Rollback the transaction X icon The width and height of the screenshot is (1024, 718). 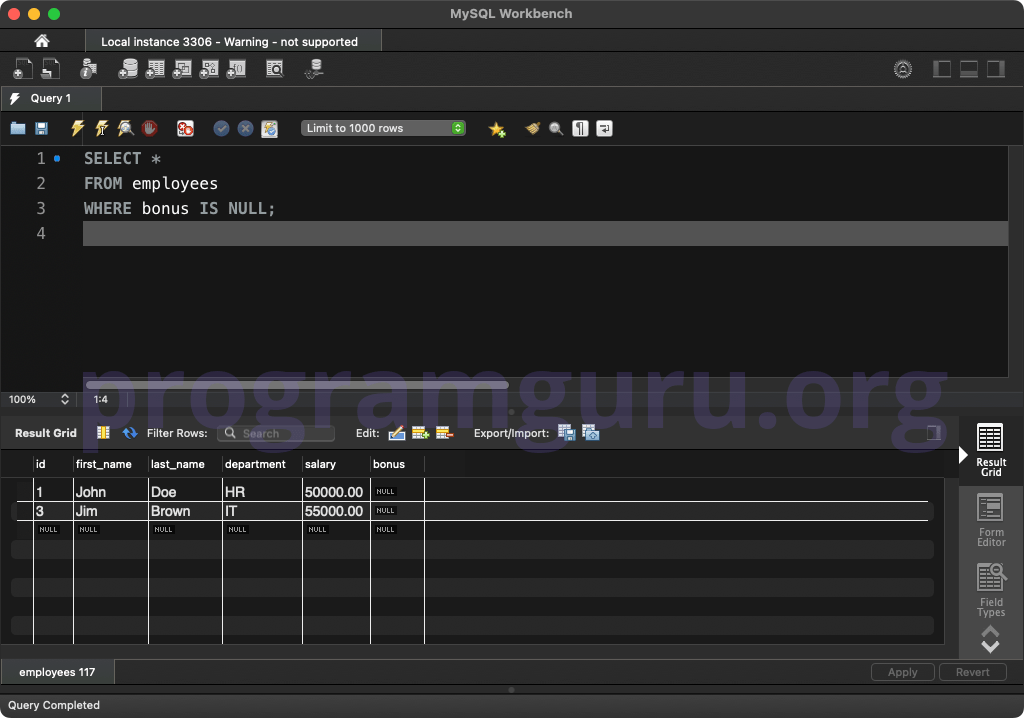[246, 128]
